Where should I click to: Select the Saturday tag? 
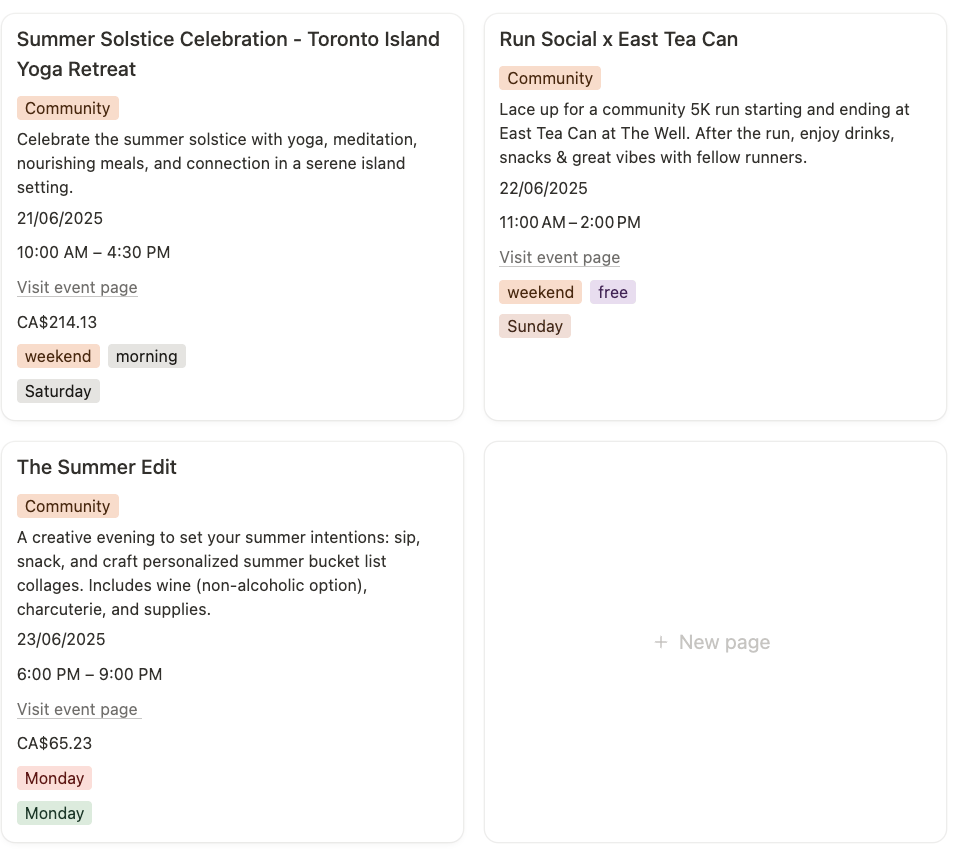(58, 391)
